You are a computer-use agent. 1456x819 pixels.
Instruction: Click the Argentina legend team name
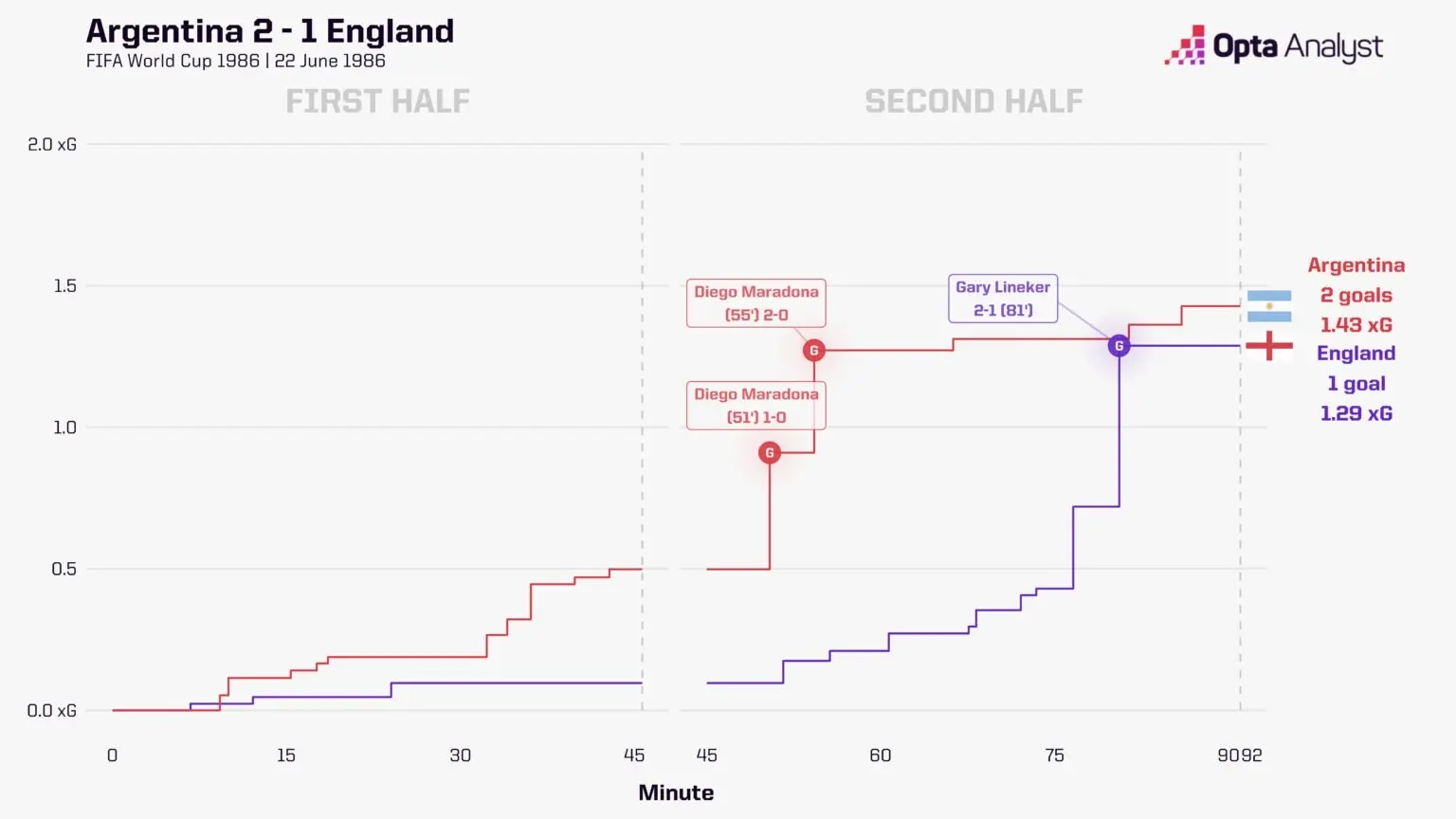1356,265
